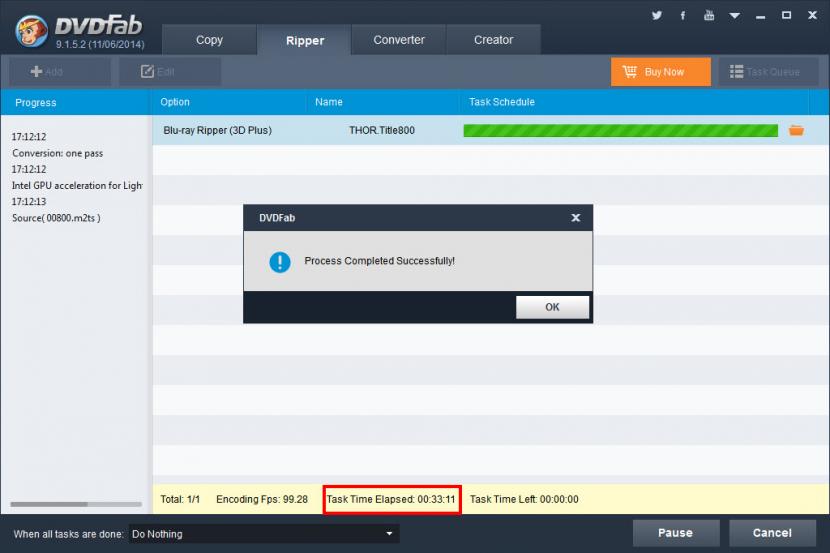Switch to the Ripper tab
The width and height of the screenshot is (830, 553).
[304, 40]
